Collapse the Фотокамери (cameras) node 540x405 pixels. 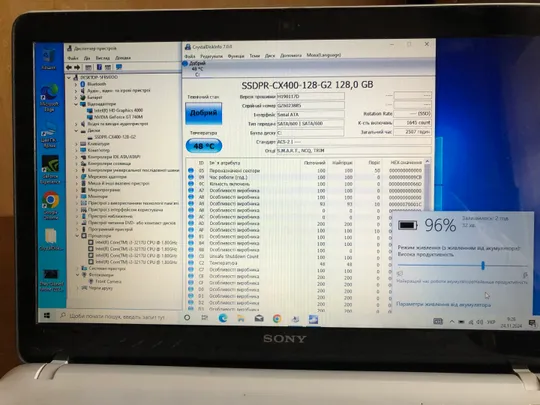click(78, 275)
